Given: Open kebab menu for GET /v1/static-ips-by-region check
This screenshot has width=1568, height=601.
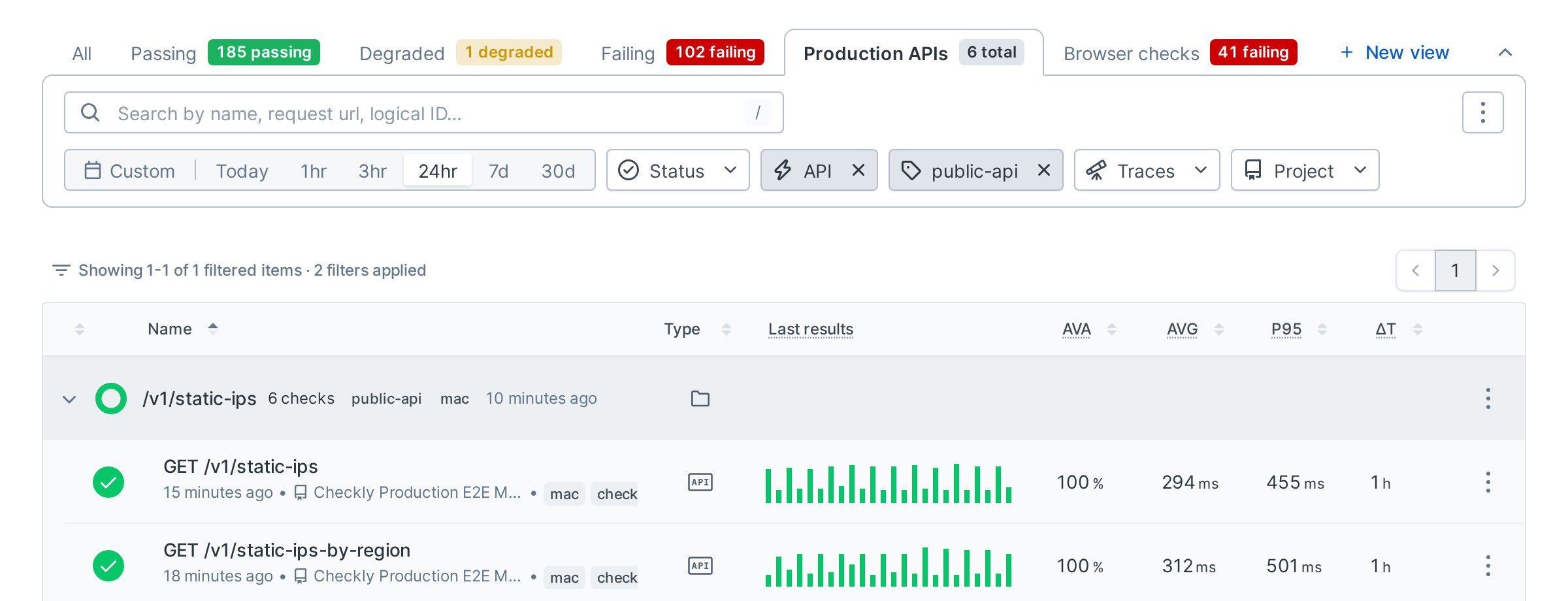Looking at the screenshot, I should tap(1488, 566).
